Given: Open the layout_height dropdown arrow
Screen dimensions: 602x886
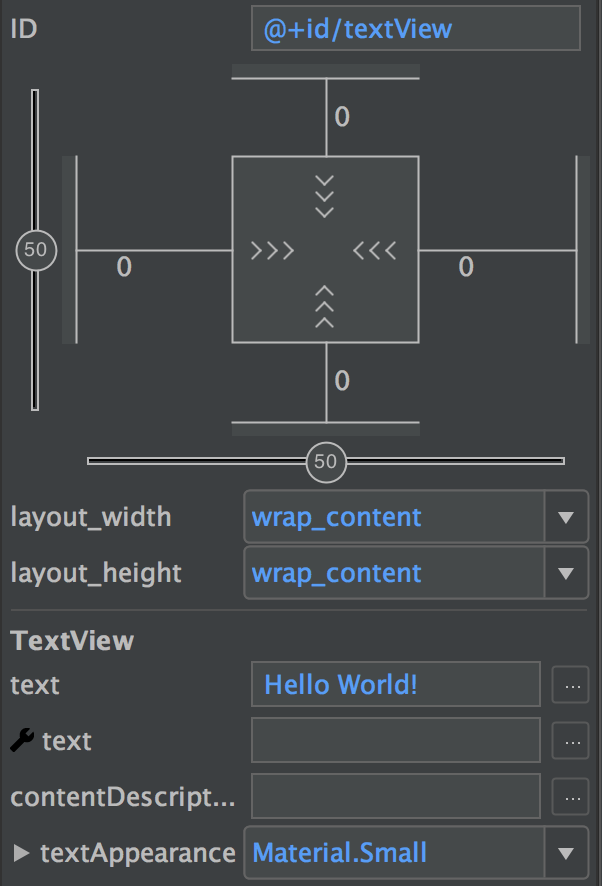Looking at the screenshot, I should click(x=566, y=573).
